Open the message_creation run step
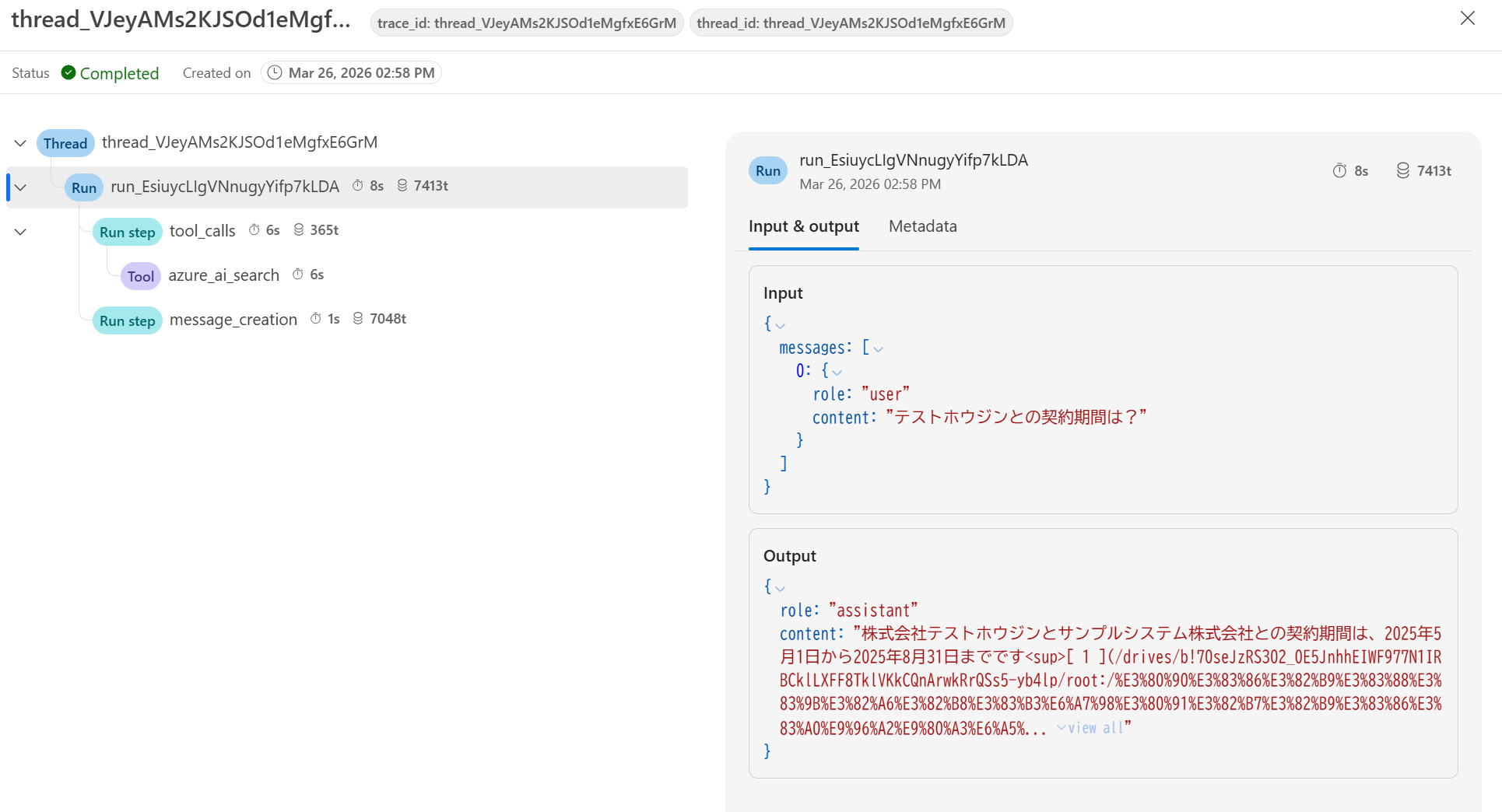The image size is (1502, 812). [233, 320]
